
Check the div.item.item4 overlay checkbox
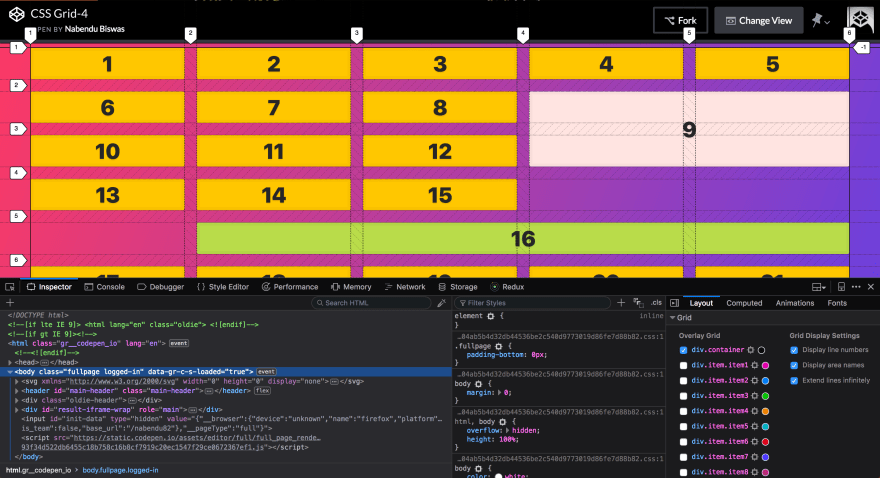683,411
